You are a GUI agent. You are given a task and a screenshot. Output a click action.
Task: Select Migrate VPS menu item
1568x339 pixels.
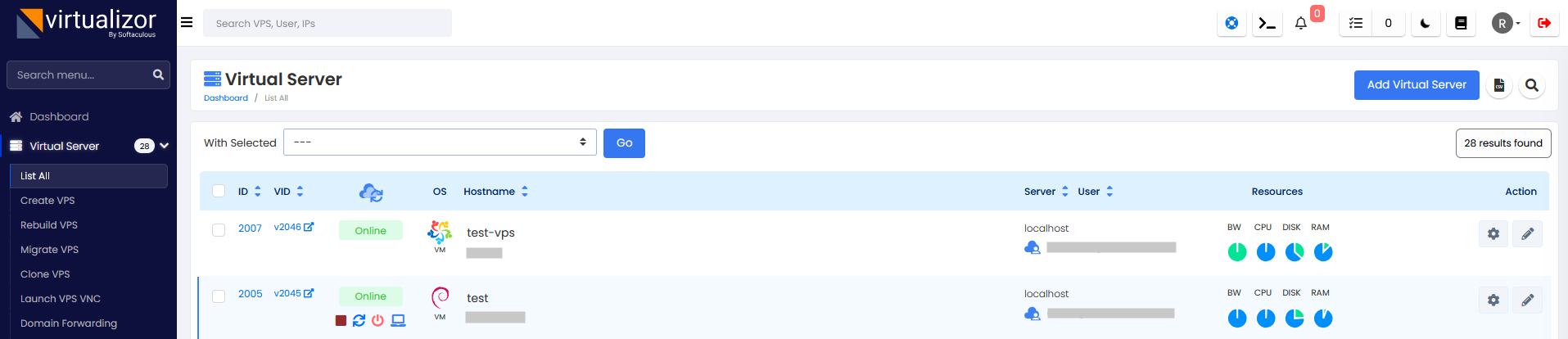click(49, 250)
